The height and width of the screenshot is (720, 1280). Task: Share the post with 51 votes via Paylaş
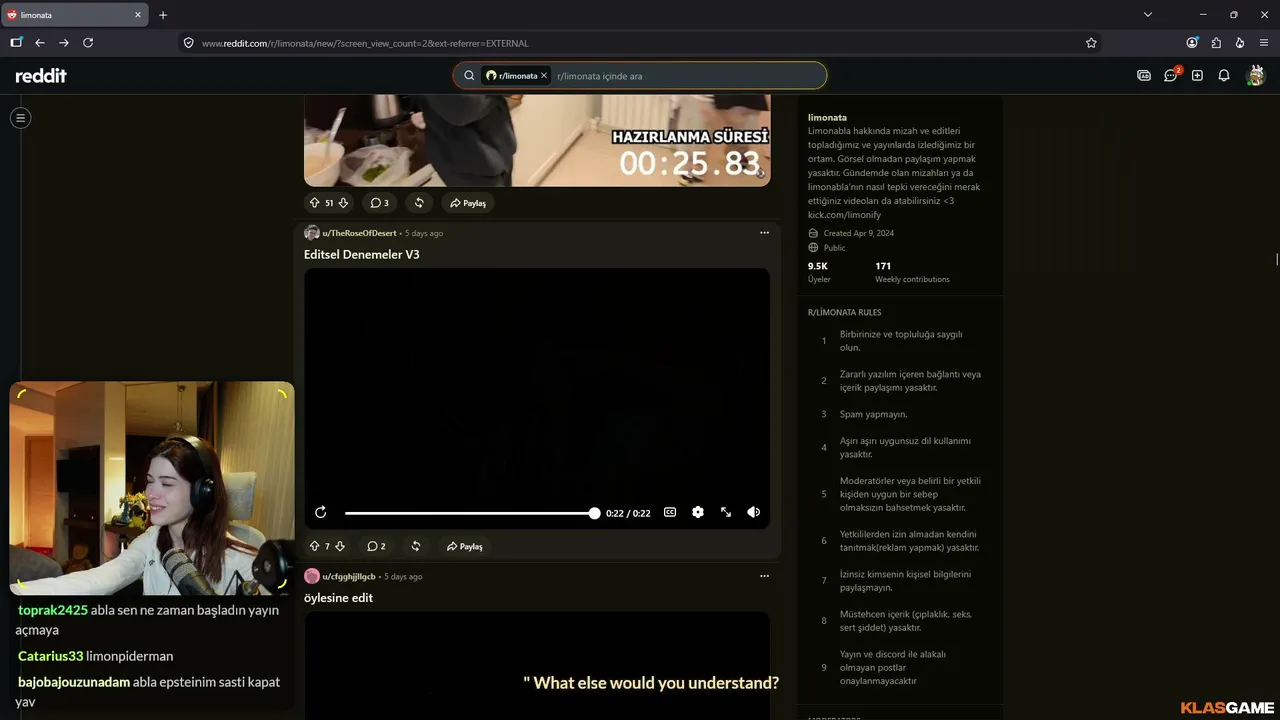click(x=467, y=203)
